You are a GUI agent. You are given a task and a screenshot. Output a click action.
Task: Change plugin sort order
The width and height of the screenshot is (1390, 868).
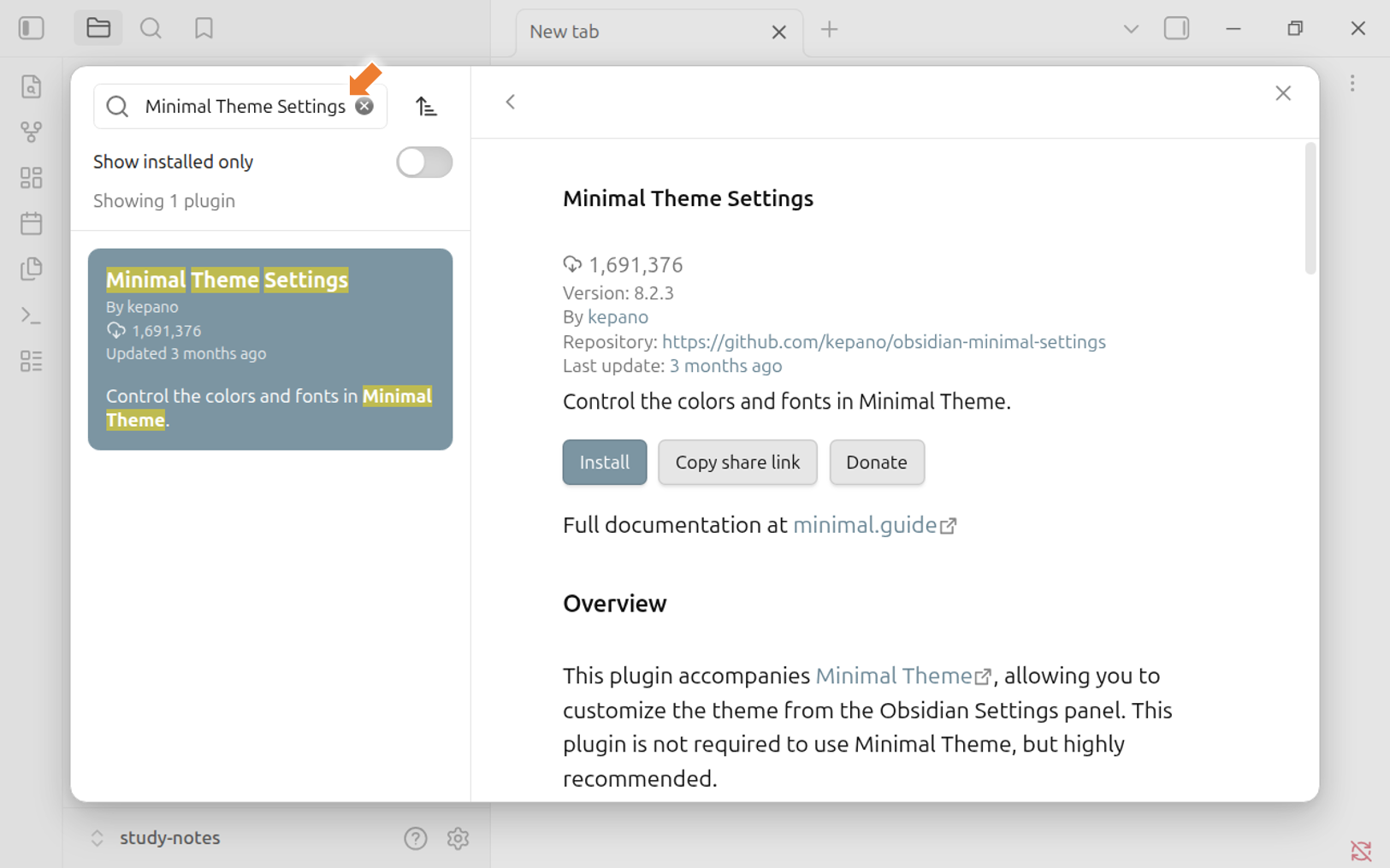[426, 106]
